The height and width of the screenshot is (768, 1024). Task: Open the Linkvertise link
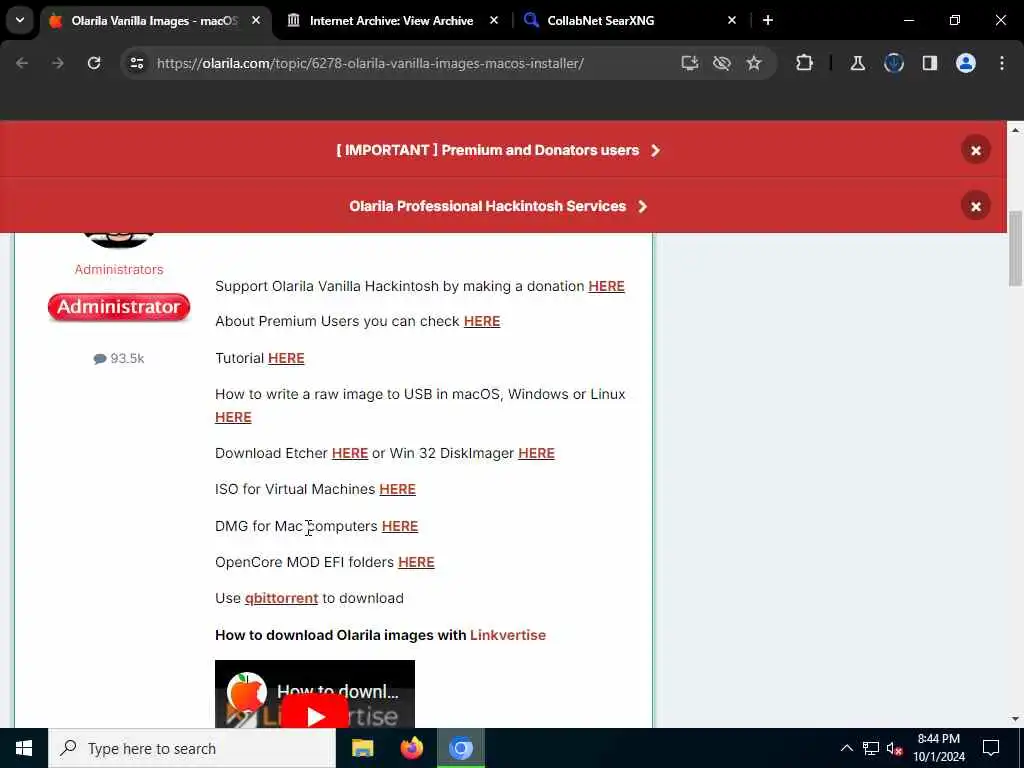click(507, 635)
